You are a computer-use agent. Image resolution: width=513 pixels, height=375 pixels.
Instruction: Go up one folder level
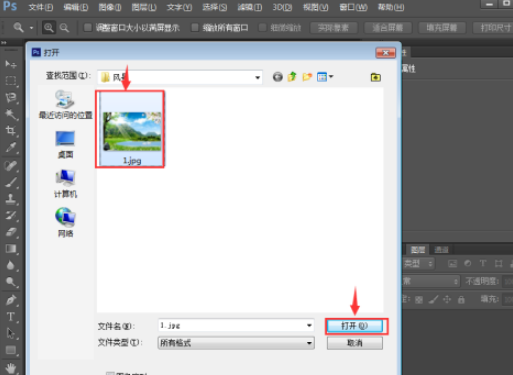tap(292, 77)
